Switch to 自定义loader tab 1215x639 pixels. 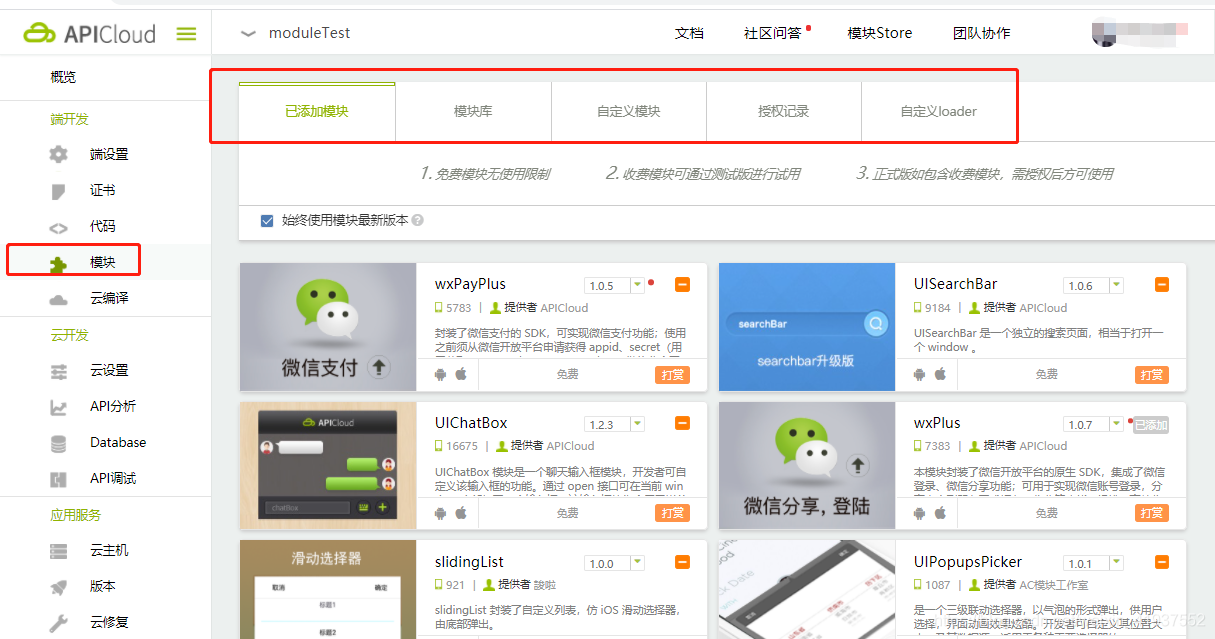click(x=939, y=111)
